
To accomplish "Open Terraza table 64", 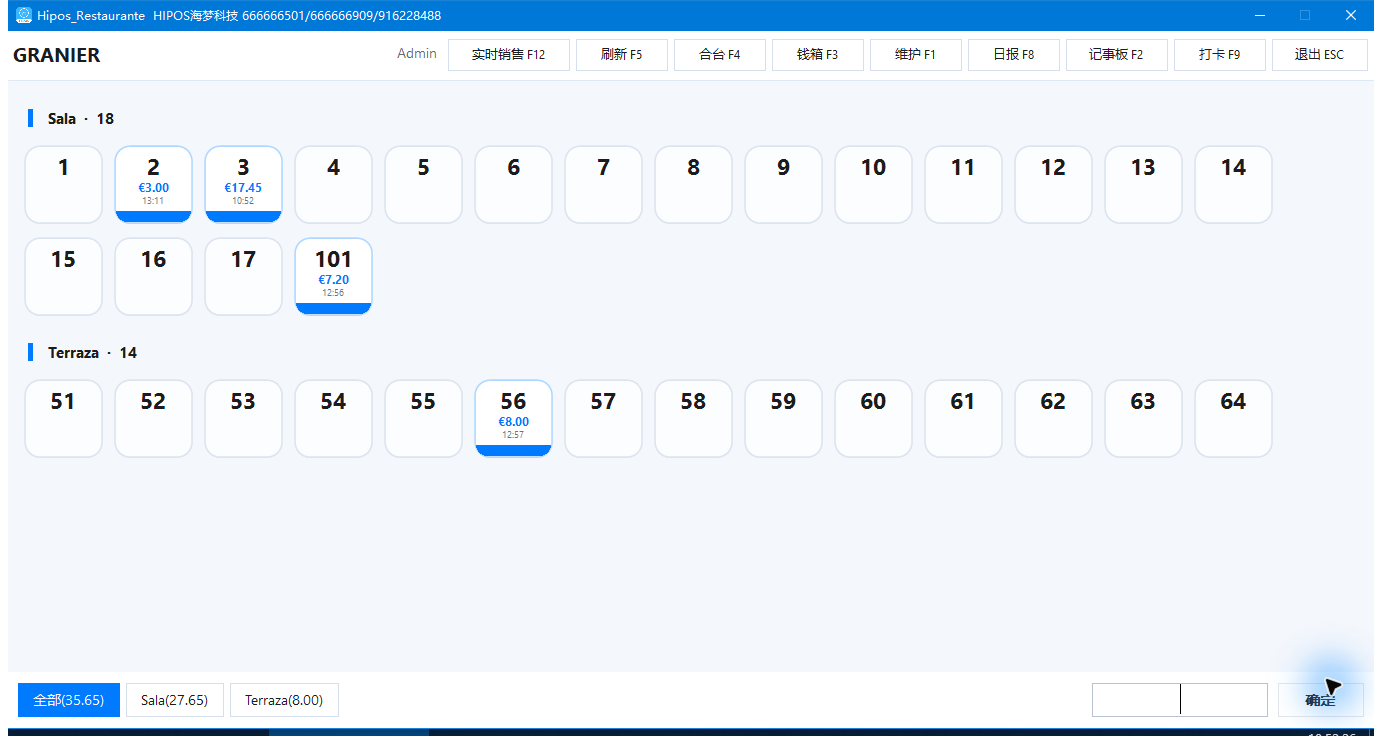I will click(1234, 418).
